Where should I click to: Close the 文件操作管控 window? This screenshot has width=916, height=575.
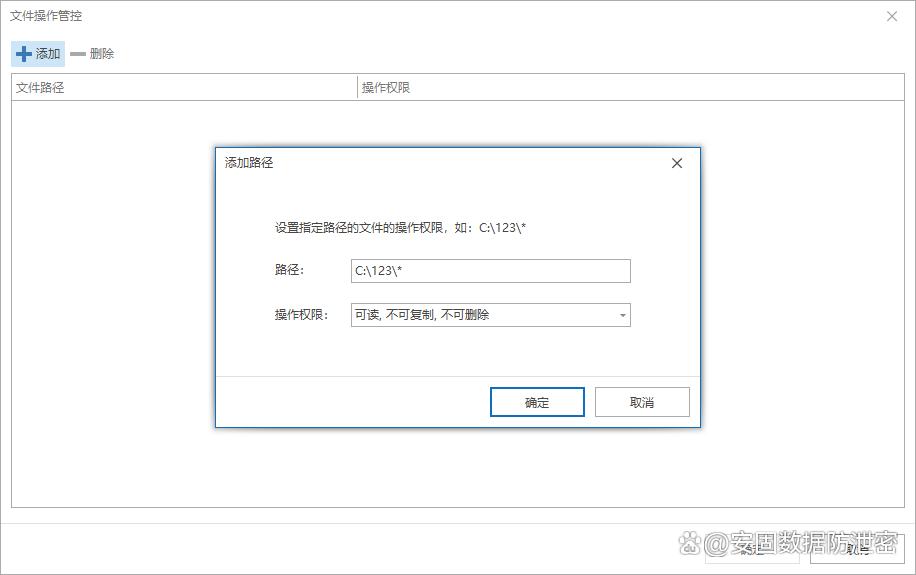pos(891,16)
